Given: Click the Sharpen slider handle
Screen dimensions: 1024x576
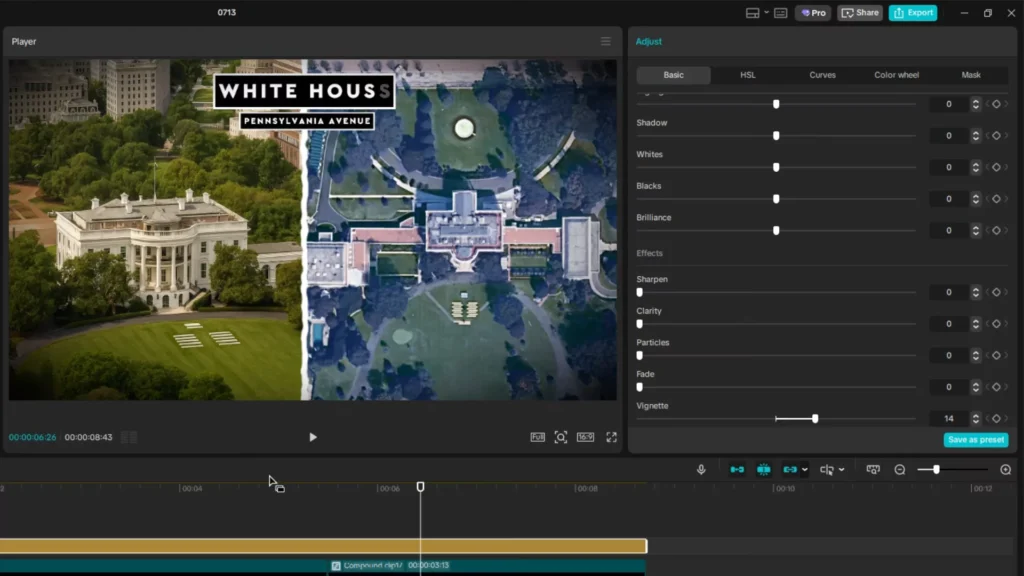Looking at the screenshot, I should pyautogui.click(x=639, y=293).
